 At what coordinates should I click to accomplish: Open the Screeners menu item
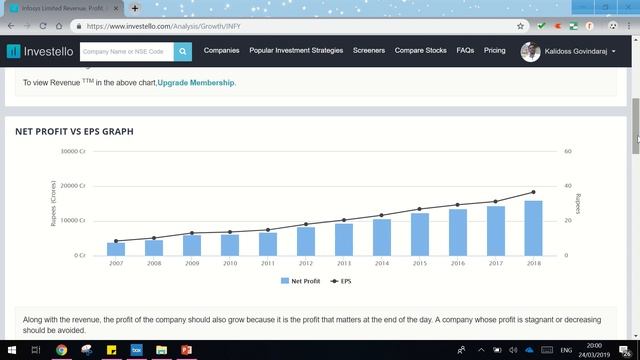[369, 51]
